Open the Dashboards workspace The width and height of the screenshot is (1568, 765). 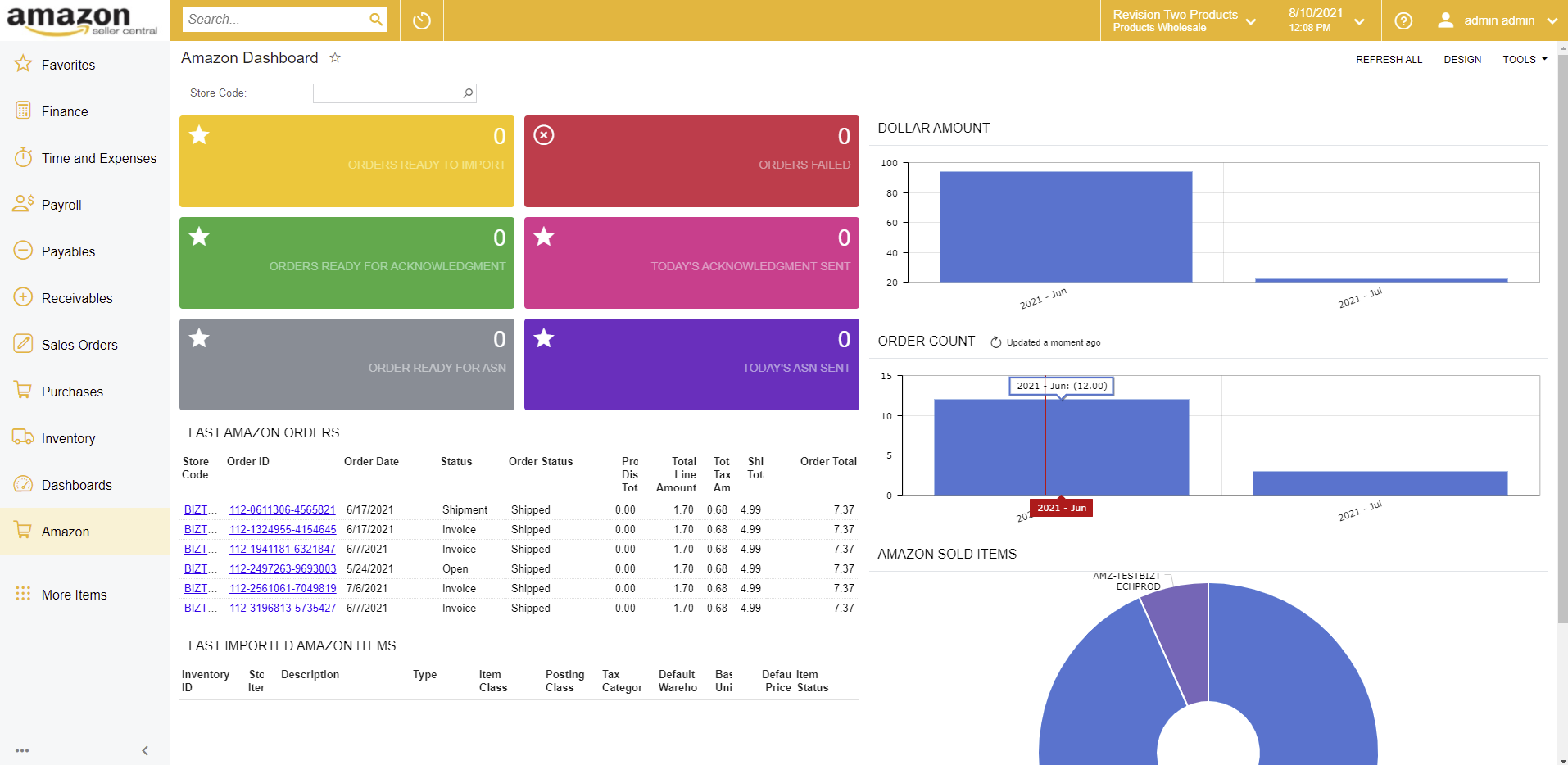[76, 485]
